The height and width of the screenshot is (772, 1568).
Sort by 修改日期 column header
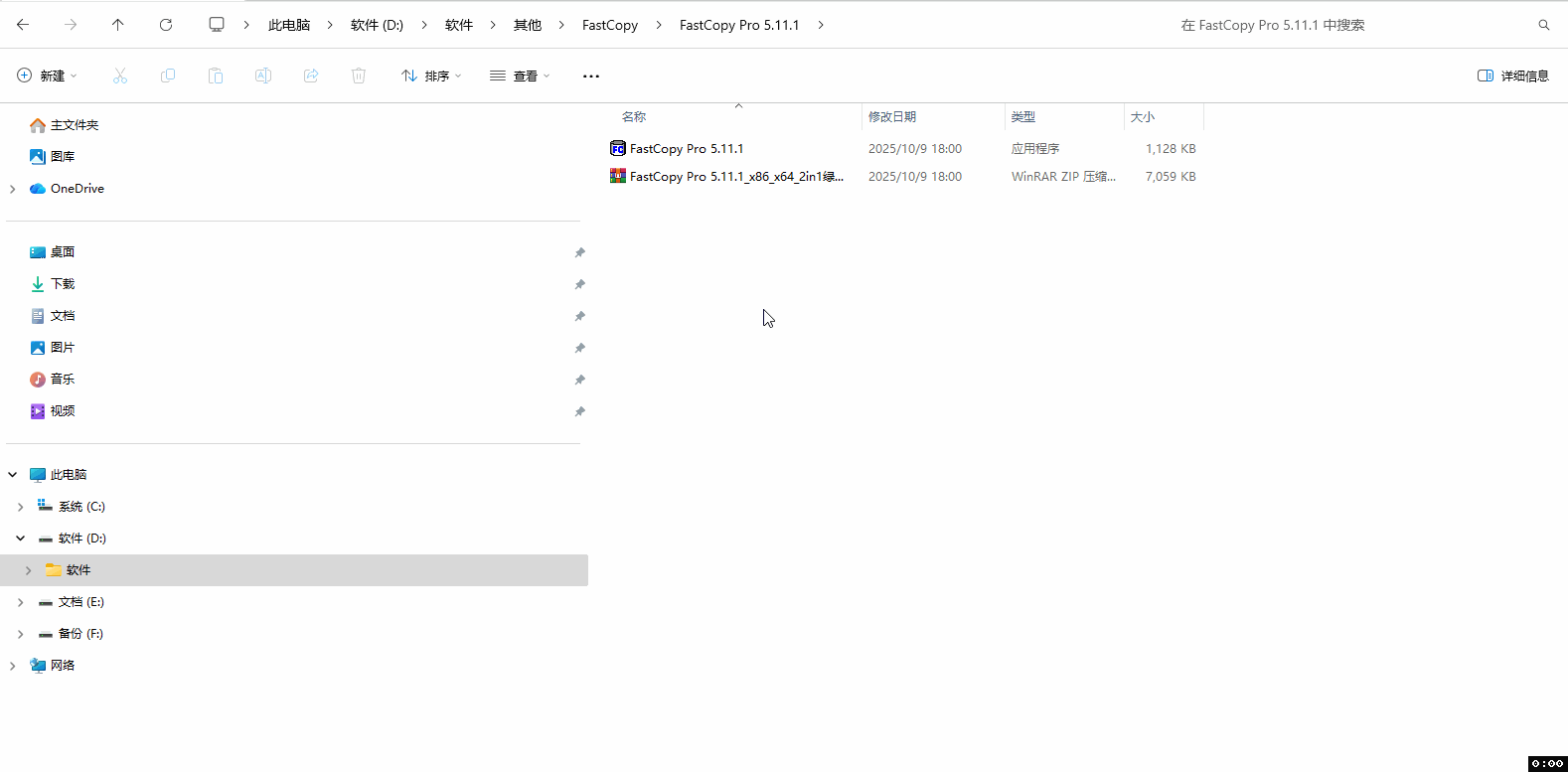point(891,117)
